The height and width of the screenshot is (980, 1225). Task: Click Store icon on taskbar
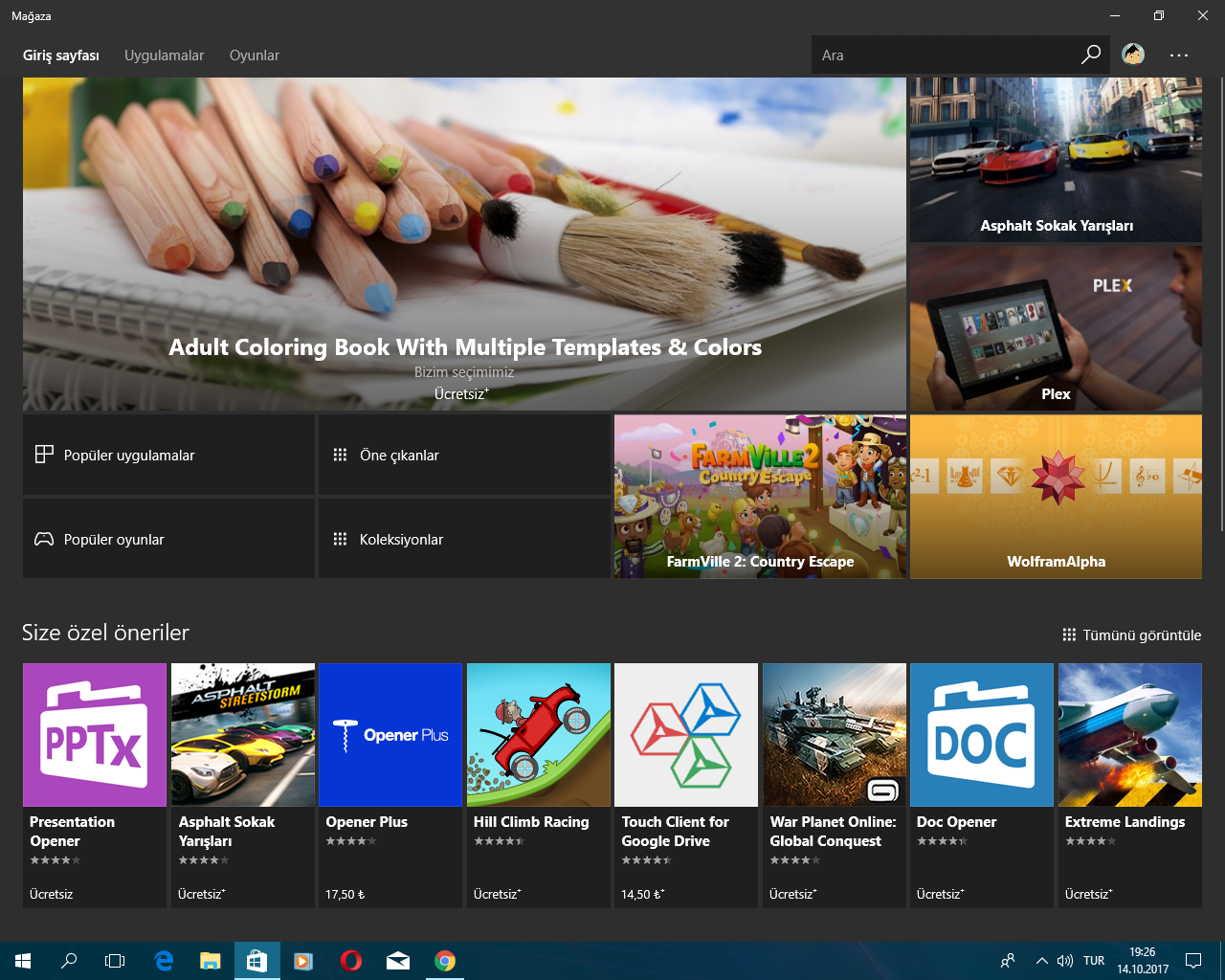[x=257, y=961]
